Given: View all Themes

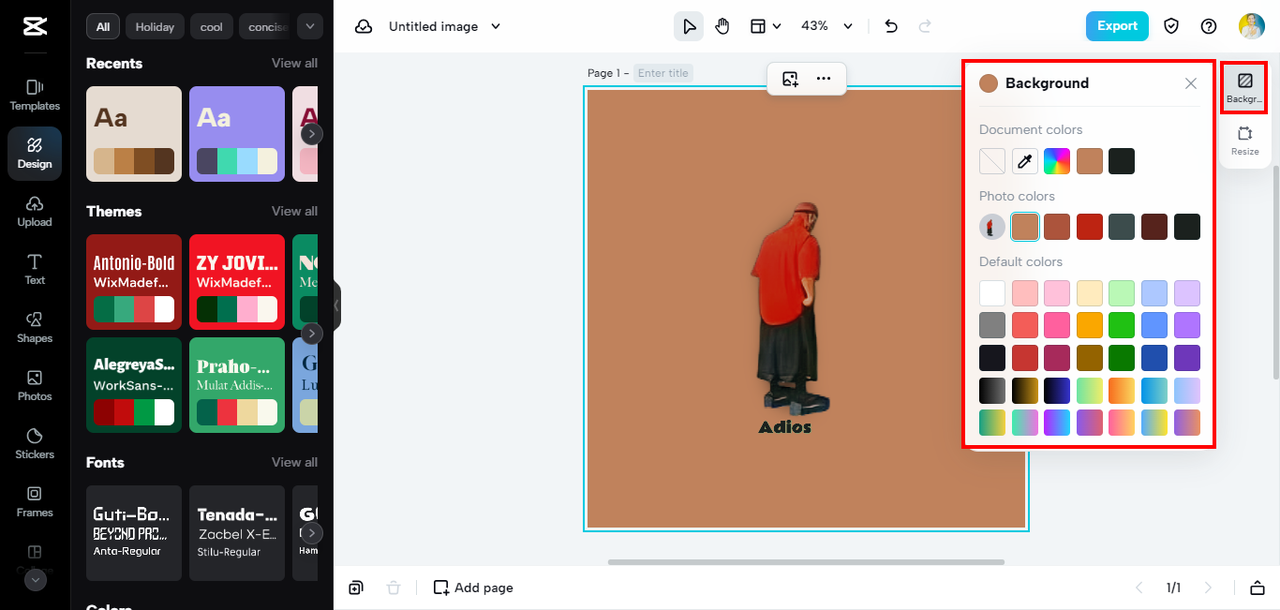Looking at the screenshot, I should click(x=295, y=211).
